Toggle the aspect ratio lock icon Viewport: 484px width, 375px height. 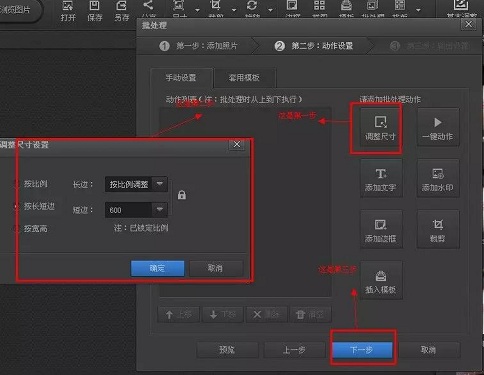182,195
